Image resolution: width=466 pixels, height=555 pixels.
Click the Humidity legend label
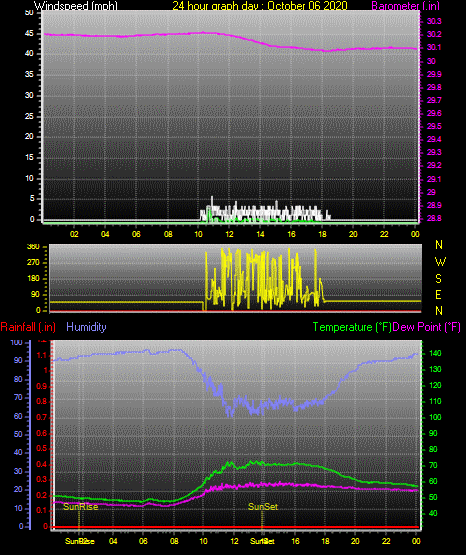coord(86,327)
